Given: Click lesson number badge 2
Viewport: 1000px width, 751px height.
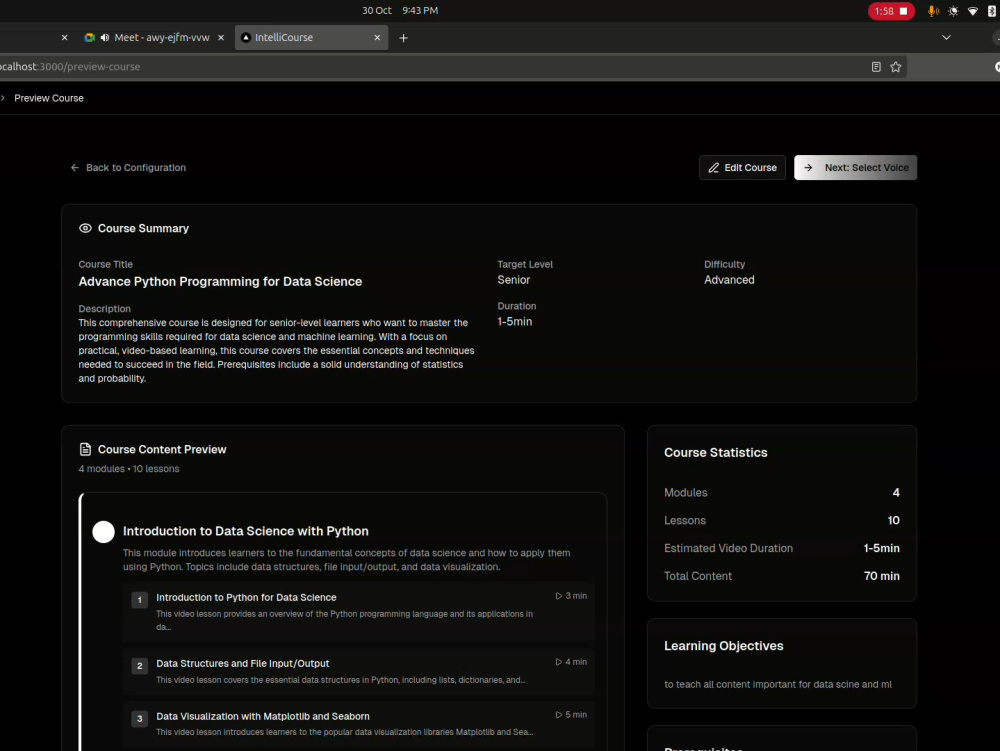Looking at the screenshot, I should pos(140,666).
